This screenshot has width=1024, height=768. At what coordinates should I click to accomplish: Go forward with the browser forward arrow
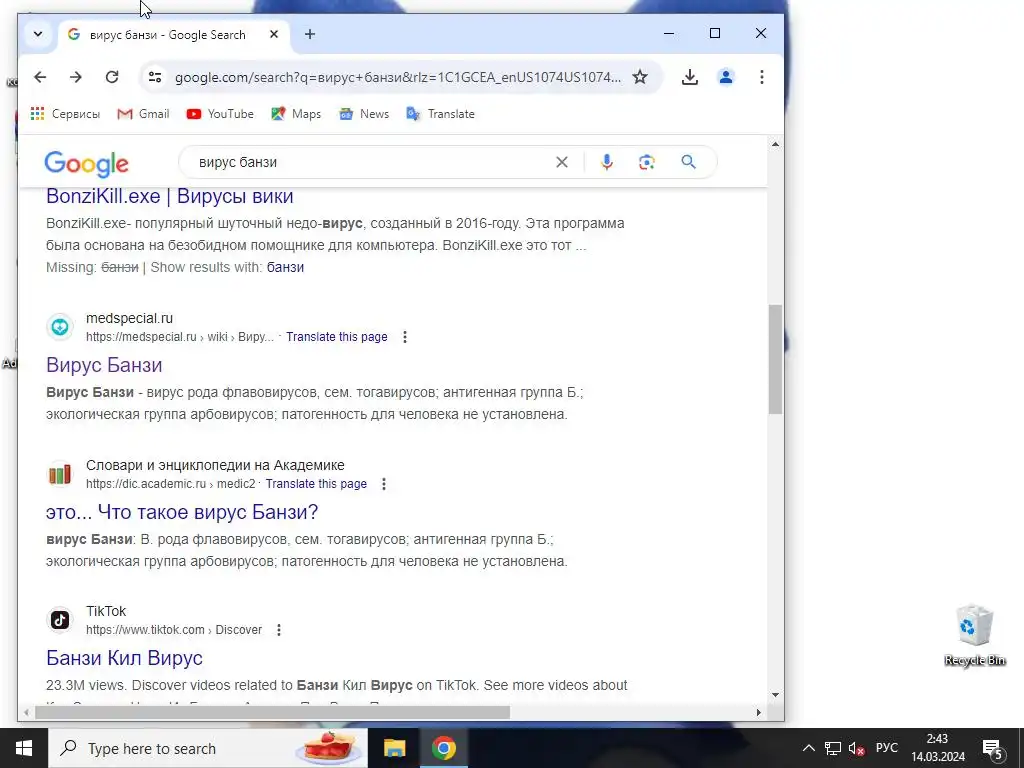pyautogui.click(x=76, y=77)
